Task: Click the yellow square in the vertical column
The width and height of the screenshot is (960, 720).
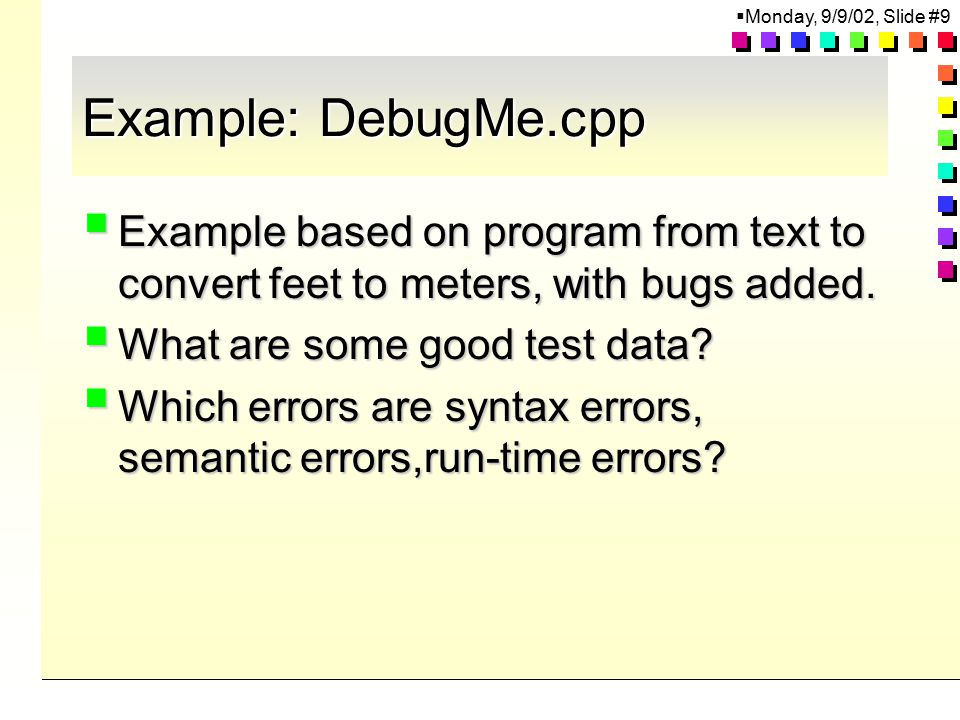Action: tap(947, 107)
